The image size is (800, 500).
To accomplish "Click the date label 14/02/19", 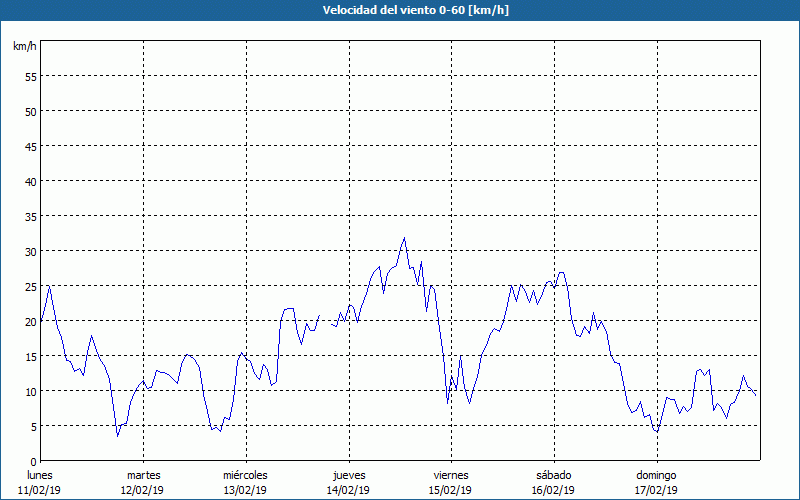I will point(348,490).
